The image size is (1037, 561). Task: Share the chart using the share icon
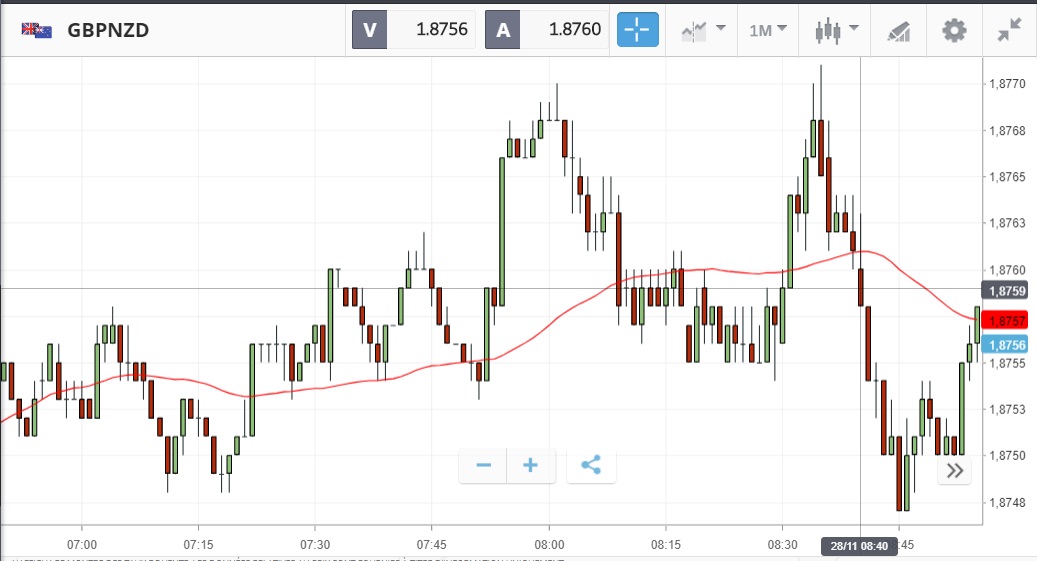[x=591, y=465]
